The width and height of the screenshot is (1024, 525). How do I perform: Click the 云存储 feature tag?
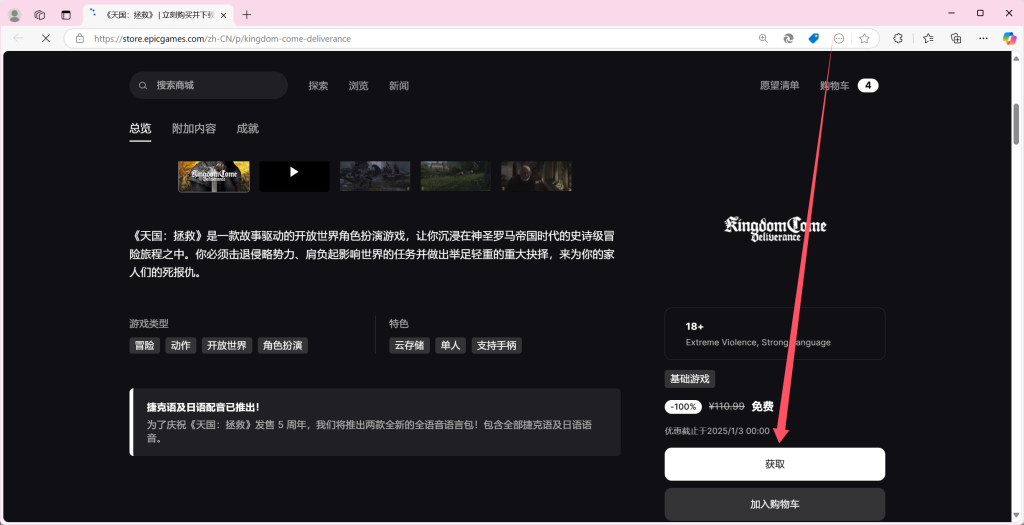tap(409, 345)
